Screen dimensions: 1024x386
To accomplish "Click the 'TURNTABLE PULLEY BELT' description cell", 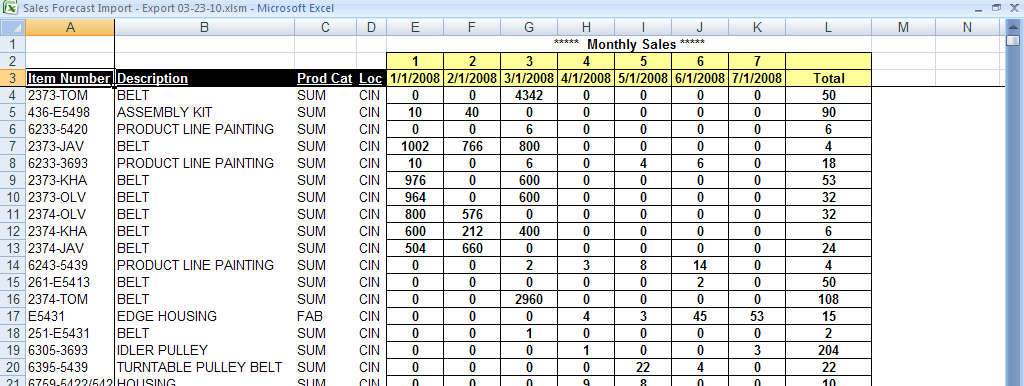I will 204,367.
